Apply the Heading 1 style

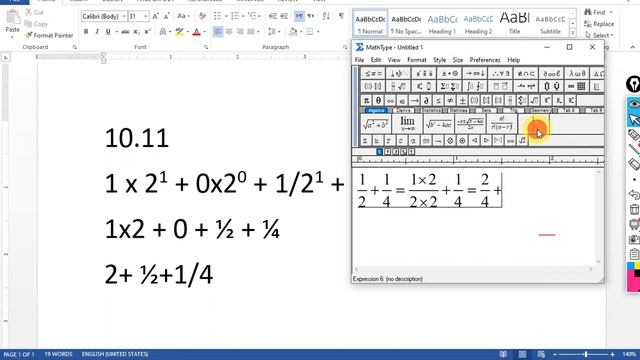[442, 24]
